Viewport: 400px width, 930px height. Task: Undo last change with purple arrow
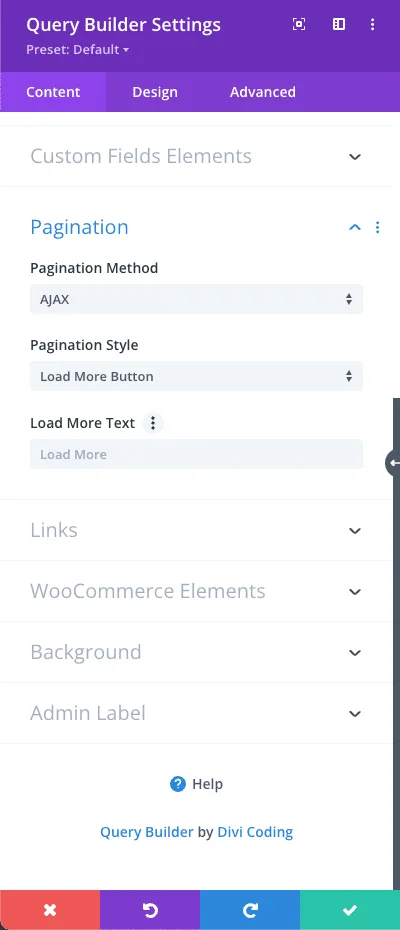[x=150, y=910]
